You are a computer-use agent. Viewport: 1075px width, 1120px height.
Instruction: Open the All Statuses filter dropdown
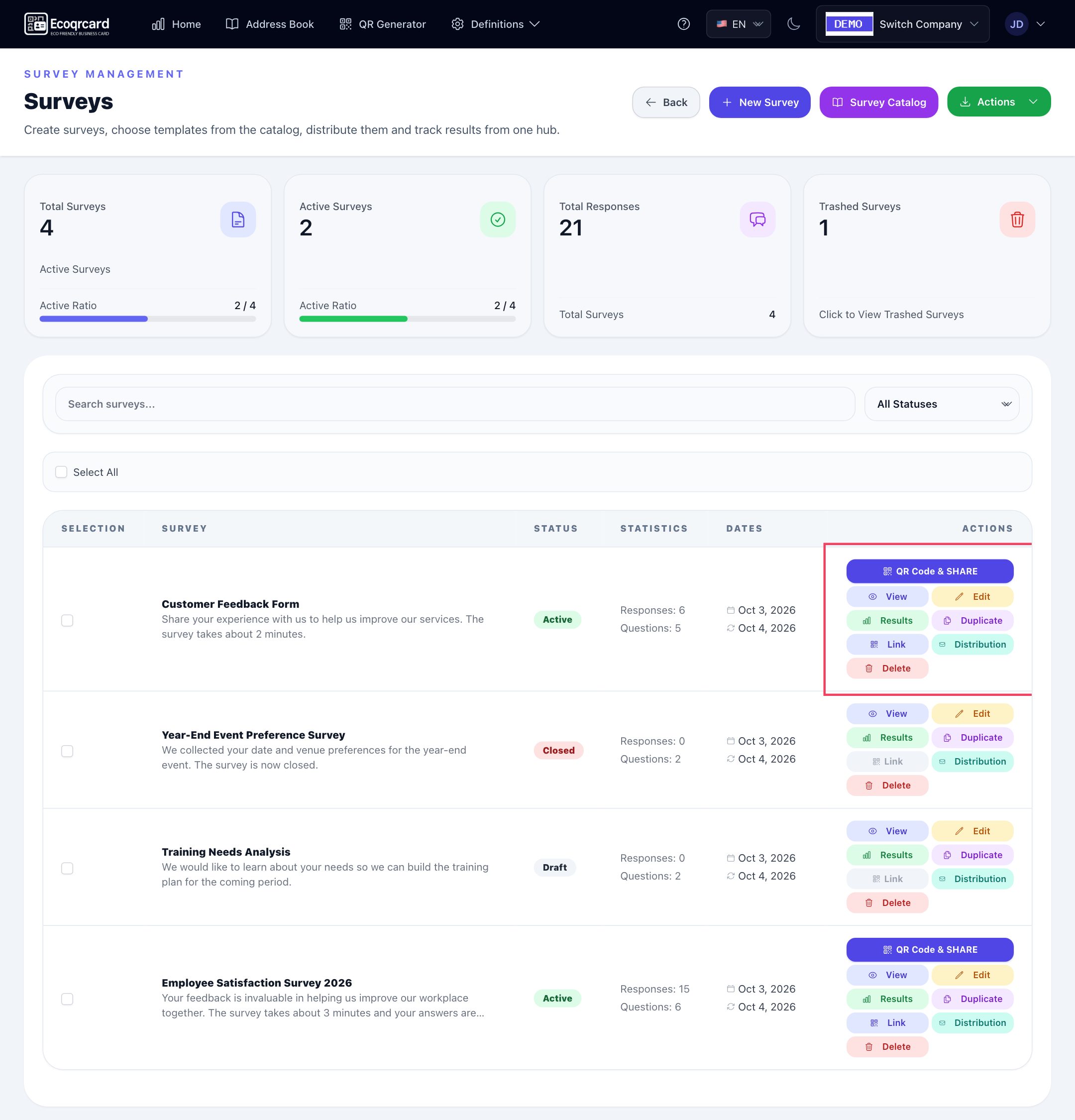[x=941, y=404]
